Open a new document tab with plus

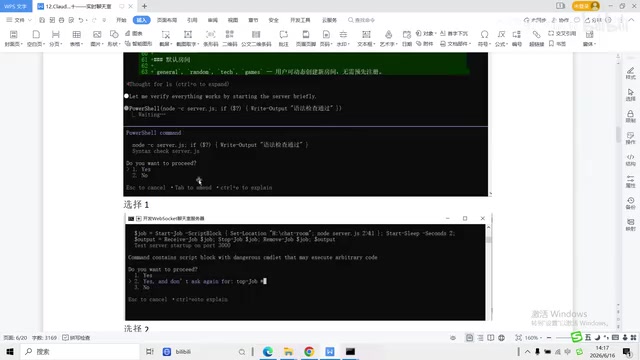point(144,6)
